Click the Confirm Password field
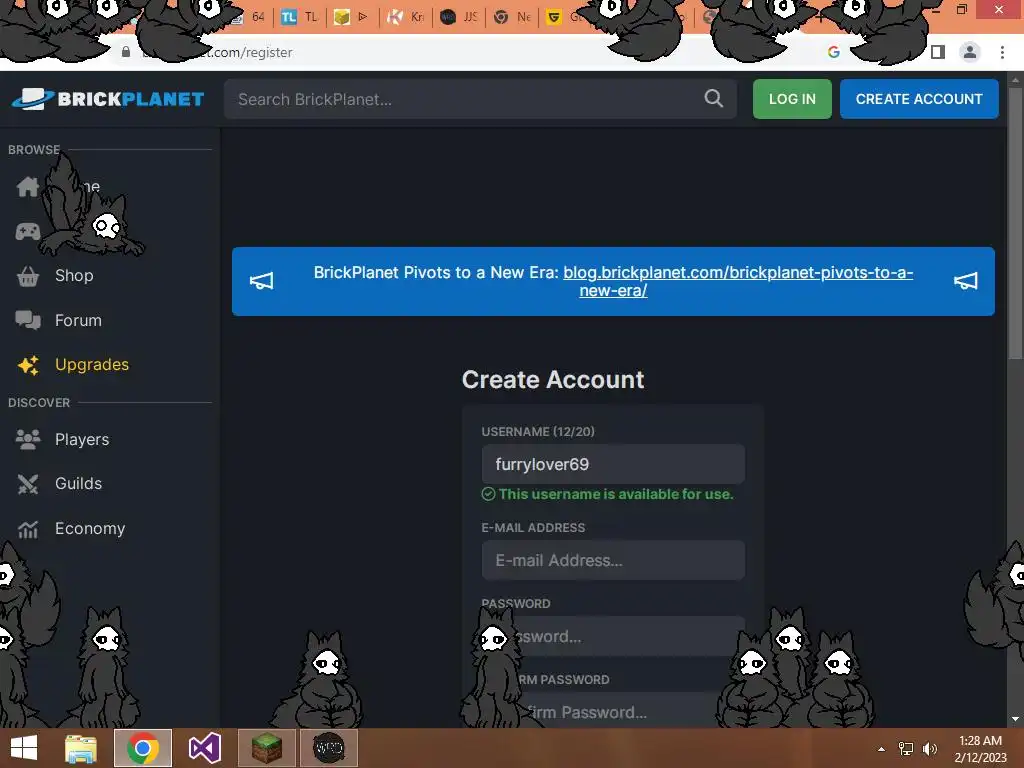The width and height of the screenshot is (1024, 768). coord(613,711)
